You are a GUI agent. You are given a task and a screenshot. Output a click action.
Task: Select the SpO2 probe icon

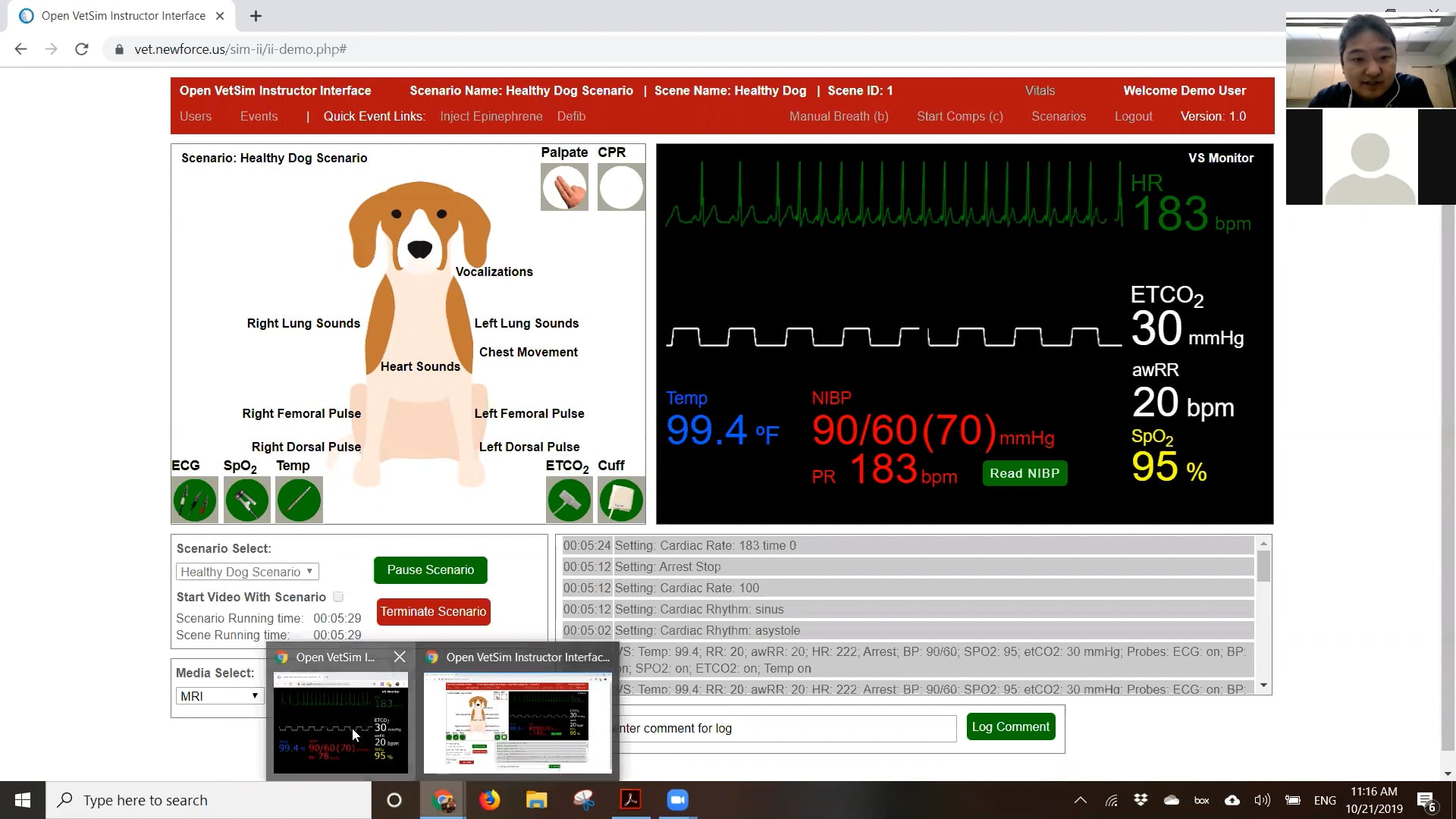[x=246, y=500]
